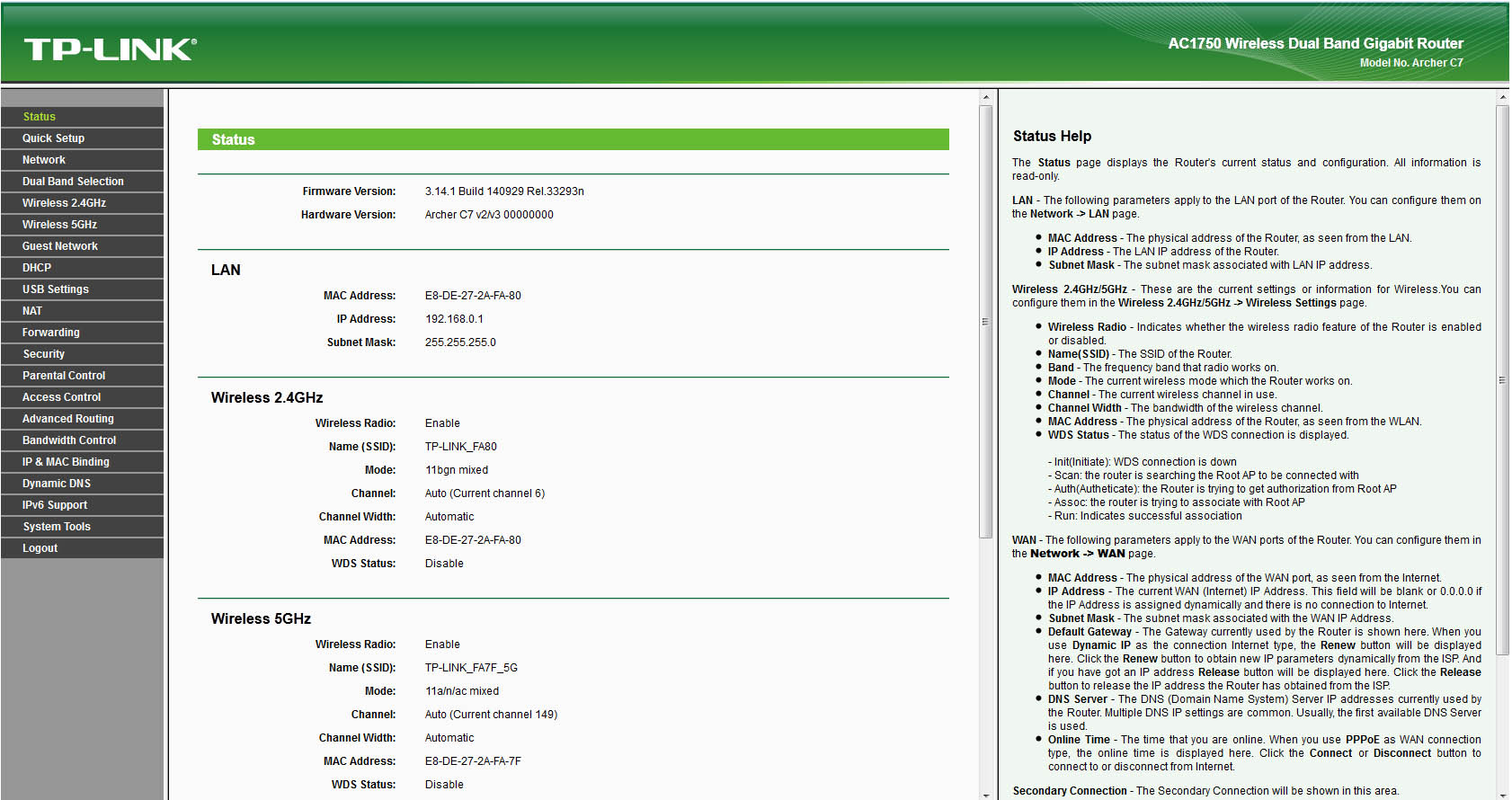The height and width of the screenshot is (800, 1512).
Task: Click the main panel scrollbar up arrow
Action: pyautogui.click(x=986, y=96)
